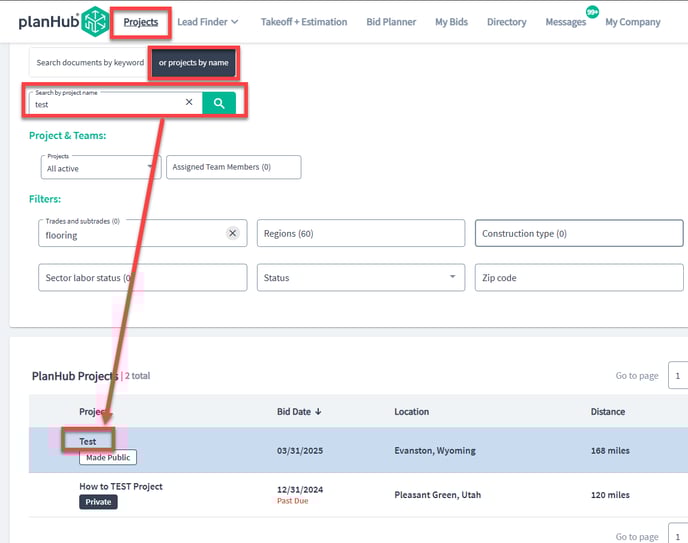The image size is (688, 543).
Task: Click the 'PlanHub Projects' heading
Action: tap(75, 376)
